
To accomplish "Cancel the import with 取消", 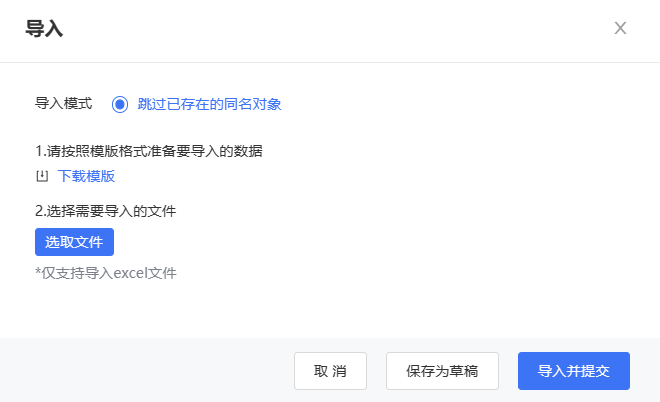I will pyautogui.click(x=330, y=371).
